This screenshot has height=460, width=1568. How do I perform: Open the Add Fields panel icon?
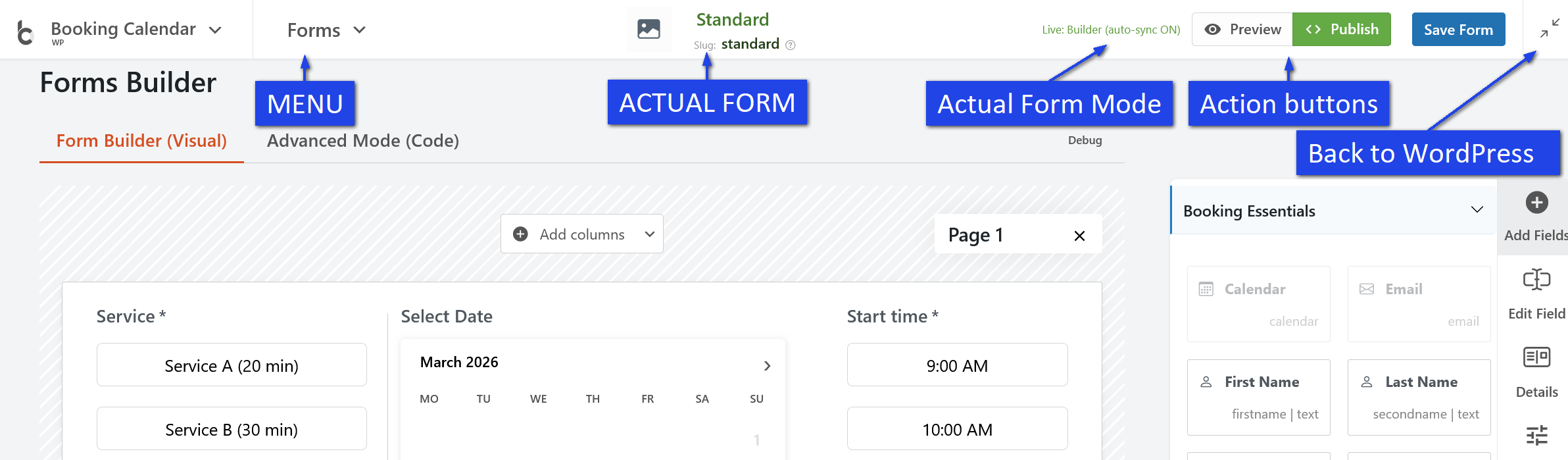(1536, 203)
